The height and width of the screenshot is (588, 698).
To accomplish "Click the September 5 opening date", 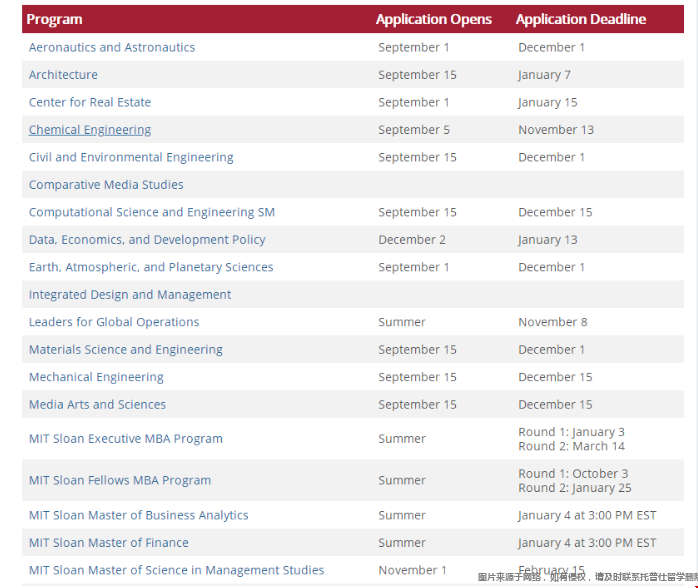I will coord(414,130).
